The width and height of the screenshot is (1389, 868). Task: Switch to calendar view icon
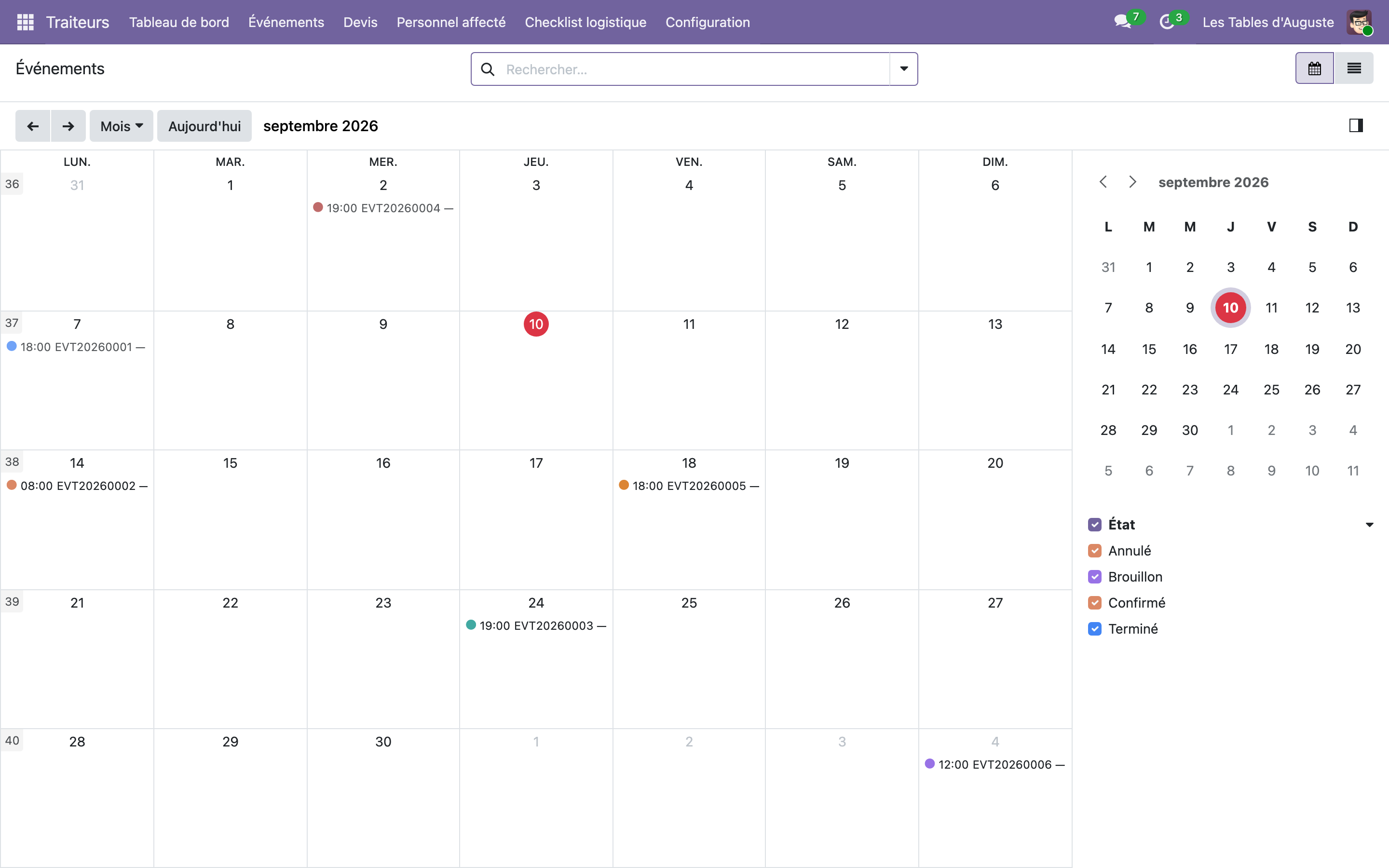tap(1314, 68)
